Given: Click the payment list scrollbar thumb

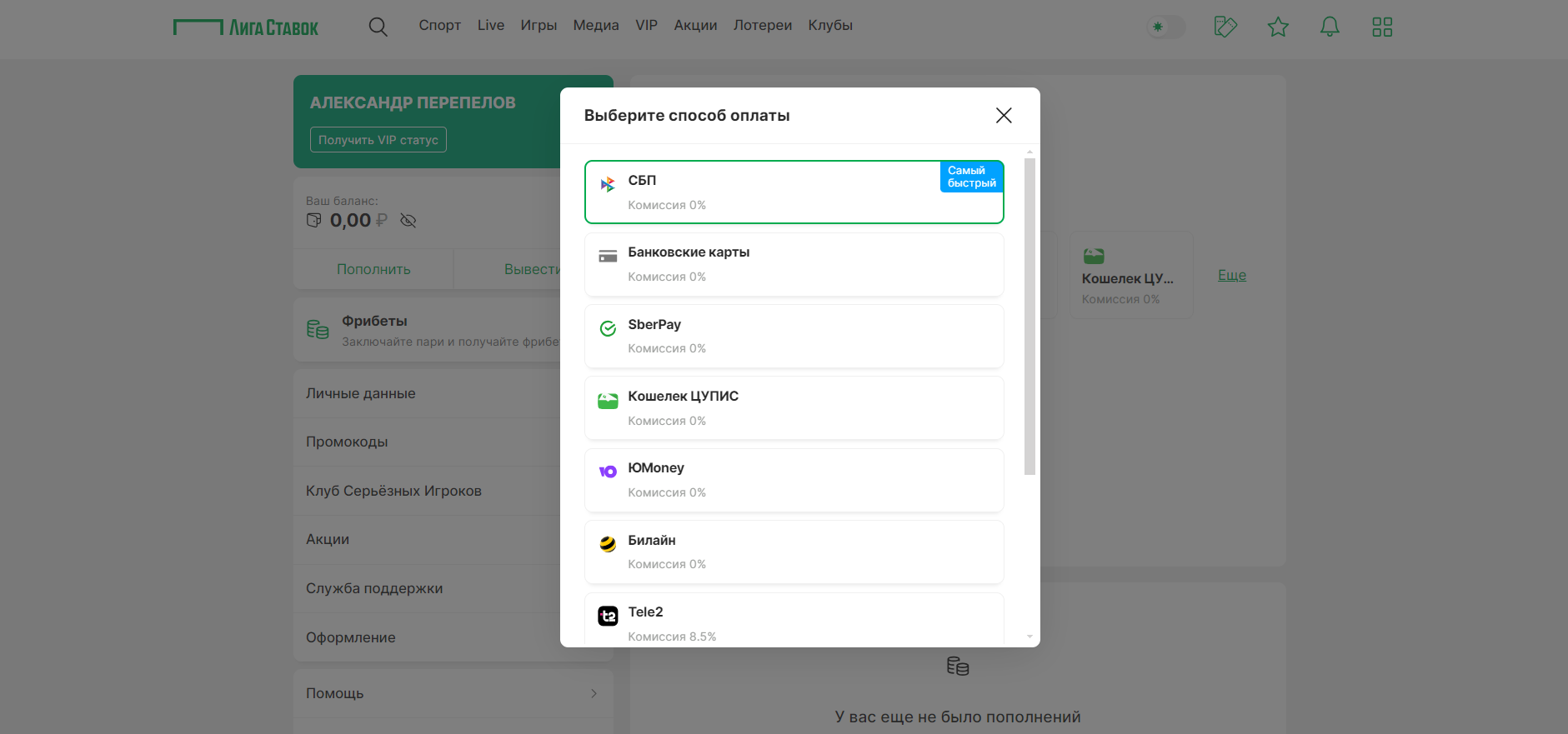Looking at the screenshot, I should pyautogui.click(x=1029, y=317).
